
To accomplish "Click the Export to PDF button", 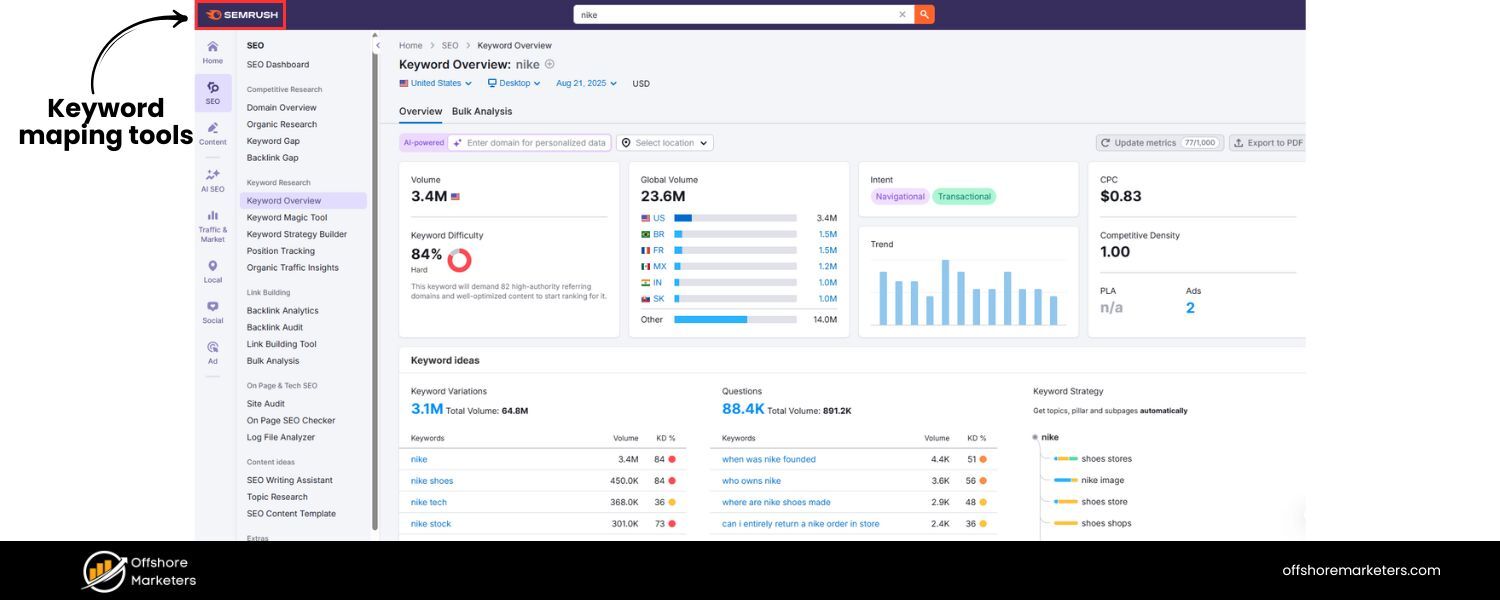I will [x=1266, y=142].
